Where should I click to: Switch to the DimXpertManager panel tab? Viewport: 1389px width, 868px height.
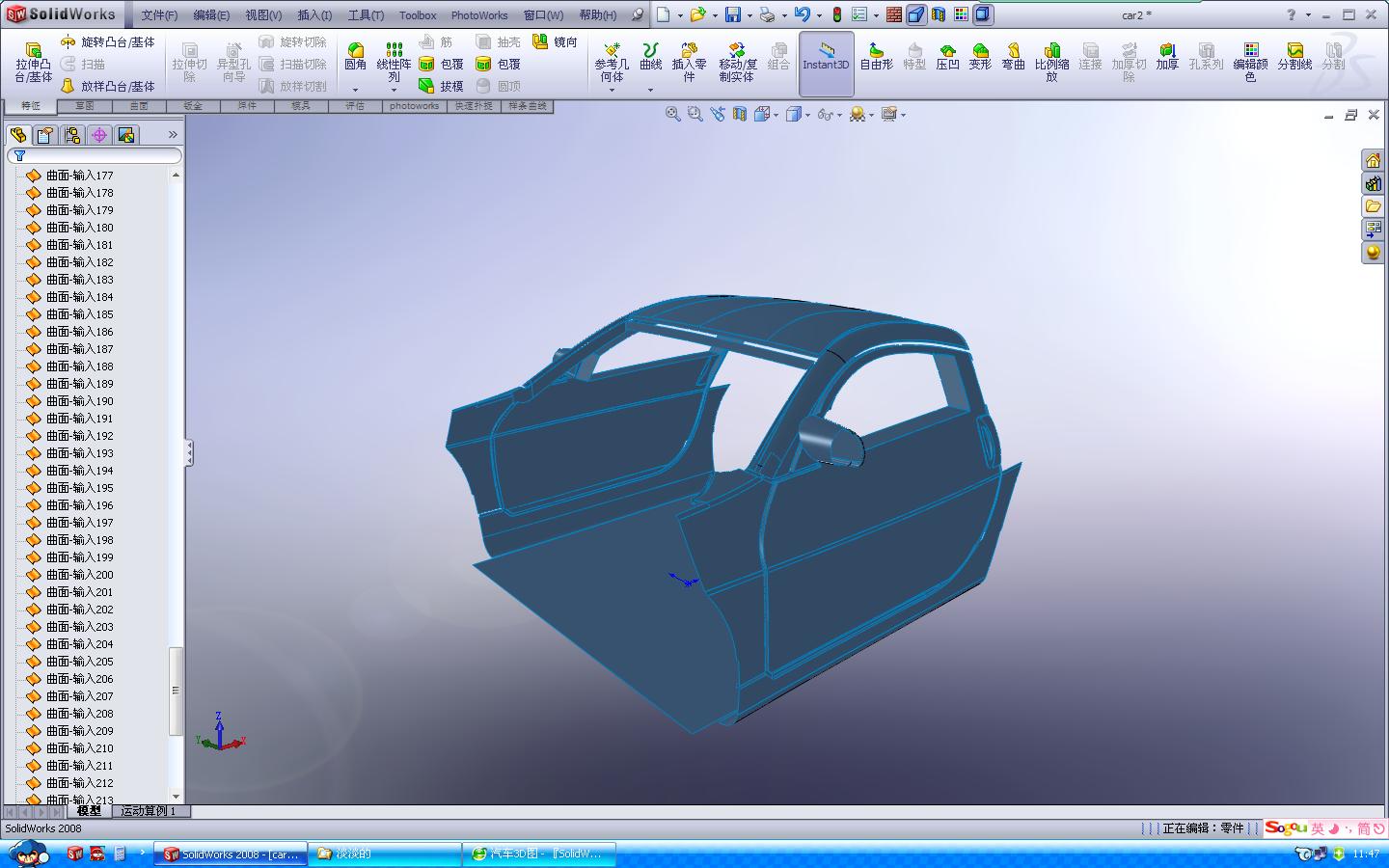[x=98, y=135]
